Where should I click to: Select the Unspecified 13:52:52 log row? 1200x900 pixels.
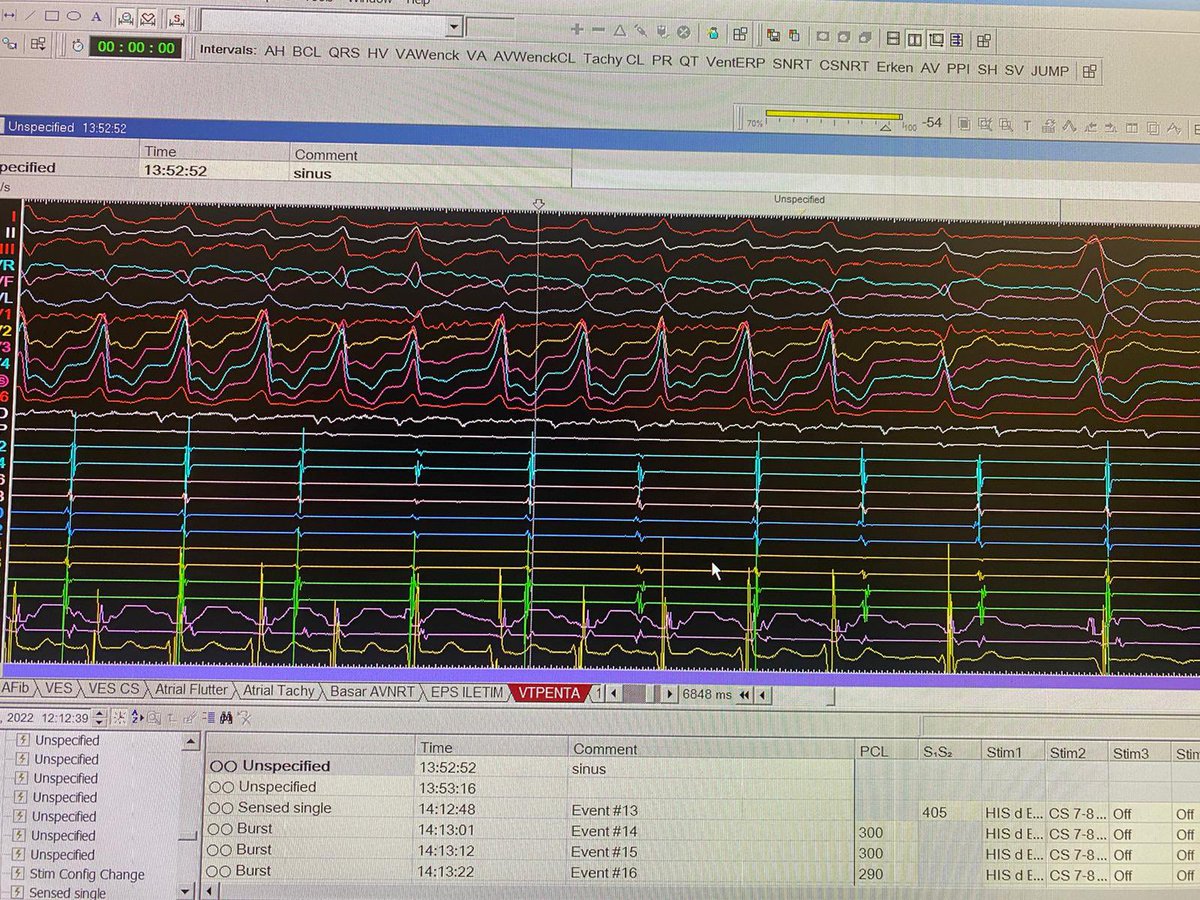tap(530, 767)
